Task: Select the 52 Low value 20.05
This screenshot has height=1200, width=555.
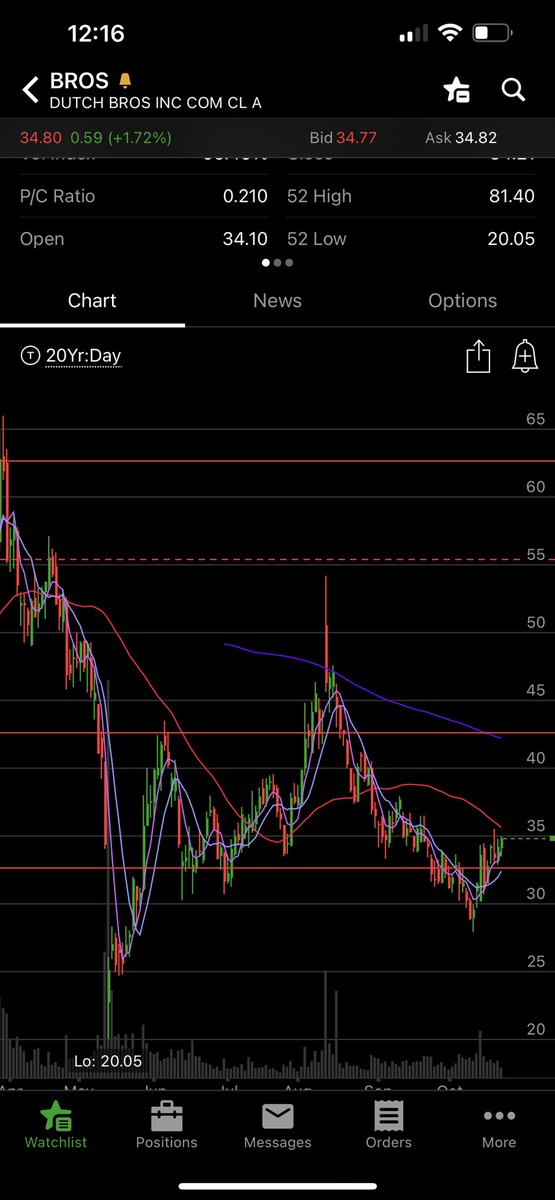Action: pyautogui.click(x=511, y=239)
